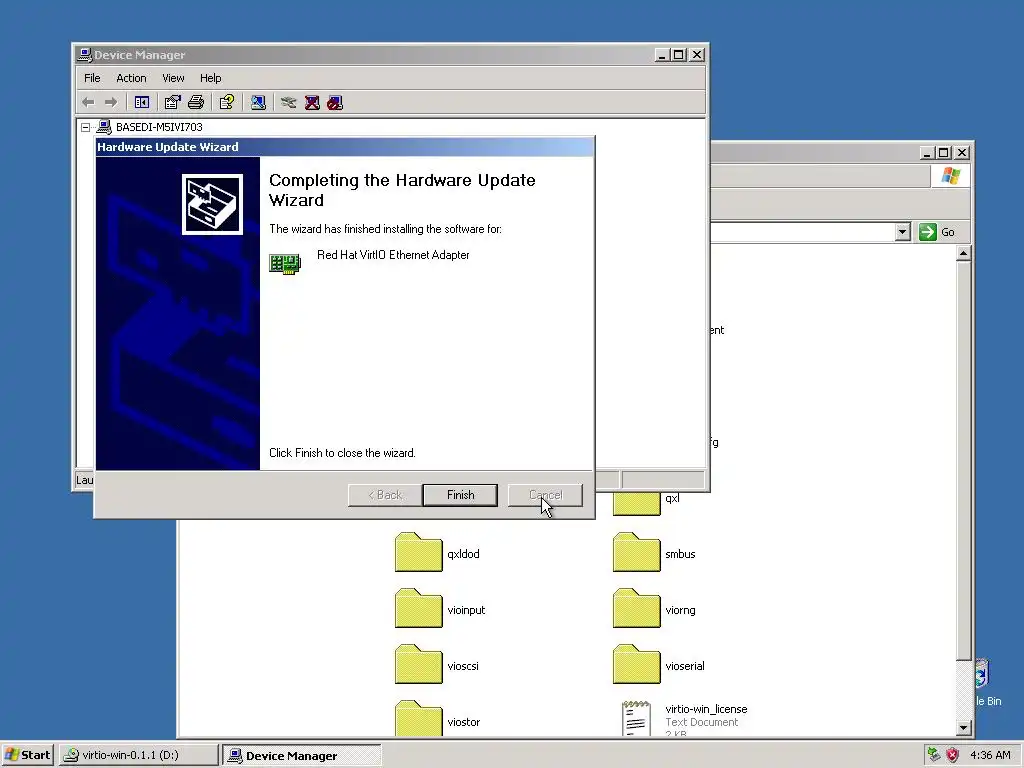
Task: Click the network tray icon
Action: pyautogui.click(x=934, y=755)
